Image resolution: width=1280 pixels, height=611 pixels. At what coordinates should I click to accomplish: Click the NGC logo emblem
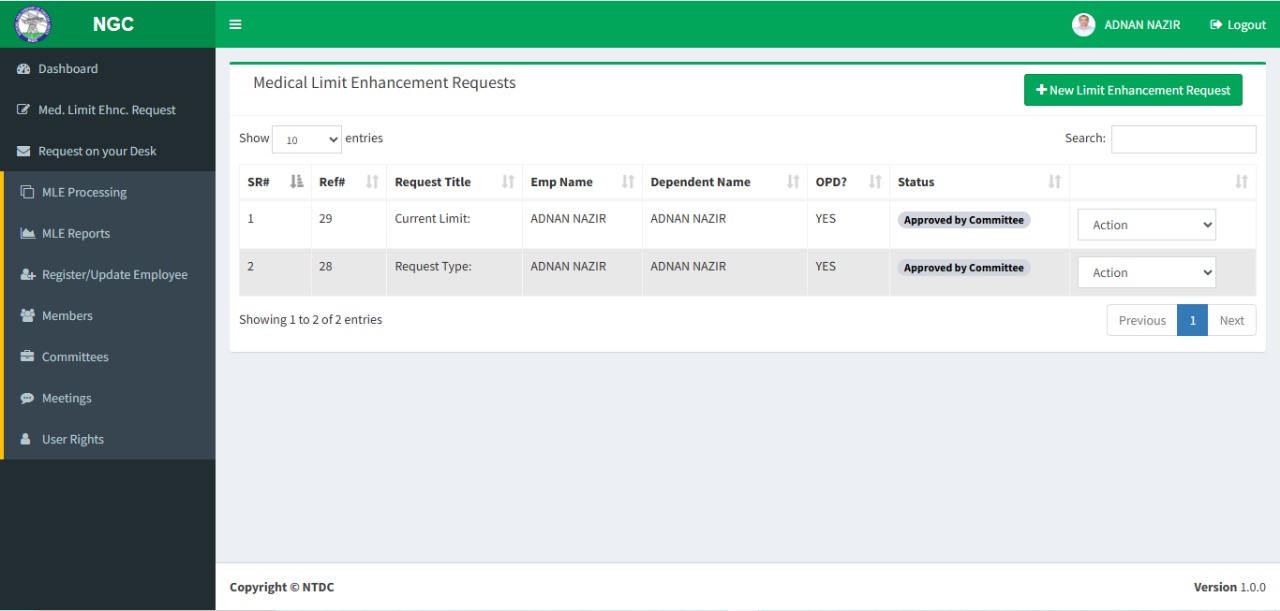(33, 24)
